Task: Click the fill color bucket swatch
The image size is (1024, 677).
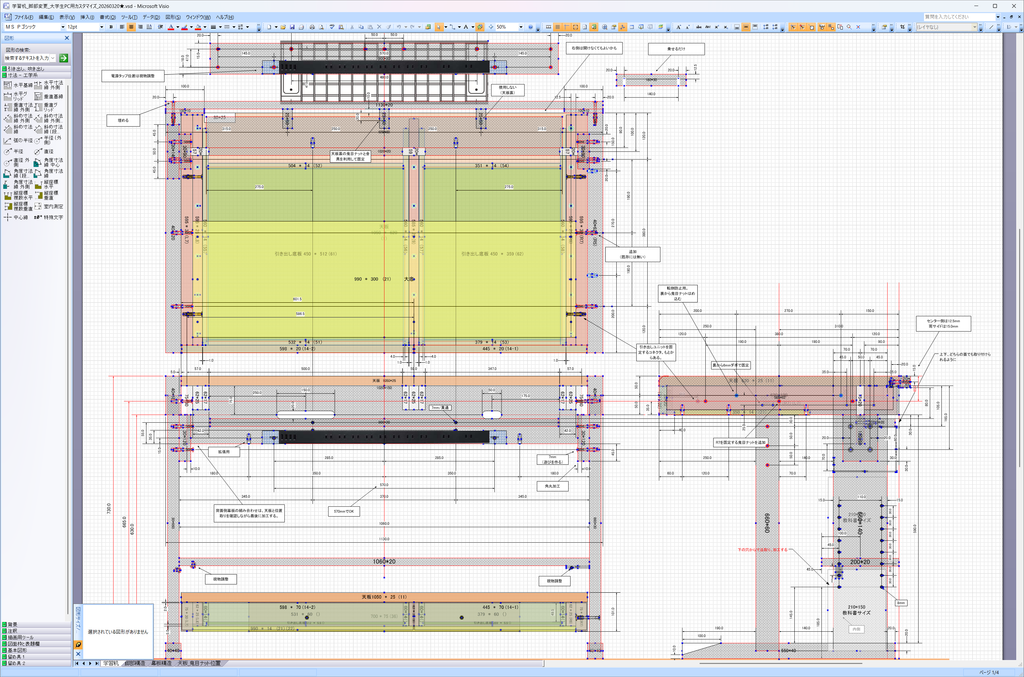Action: point(199,27)
